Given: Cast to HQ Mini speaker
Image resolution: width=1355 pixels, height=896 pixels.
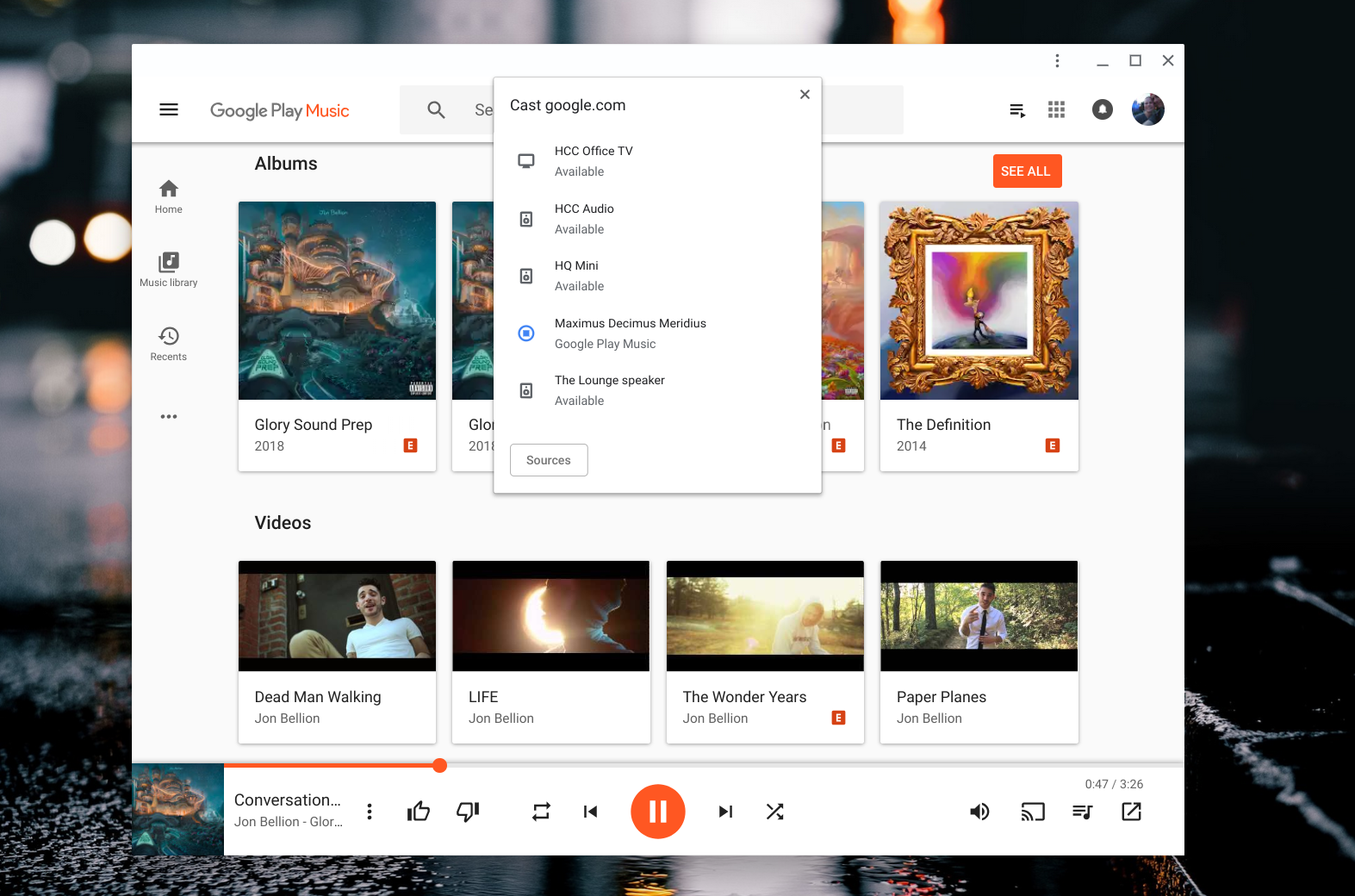Looking at the screenshot, I should click(657, 276).
